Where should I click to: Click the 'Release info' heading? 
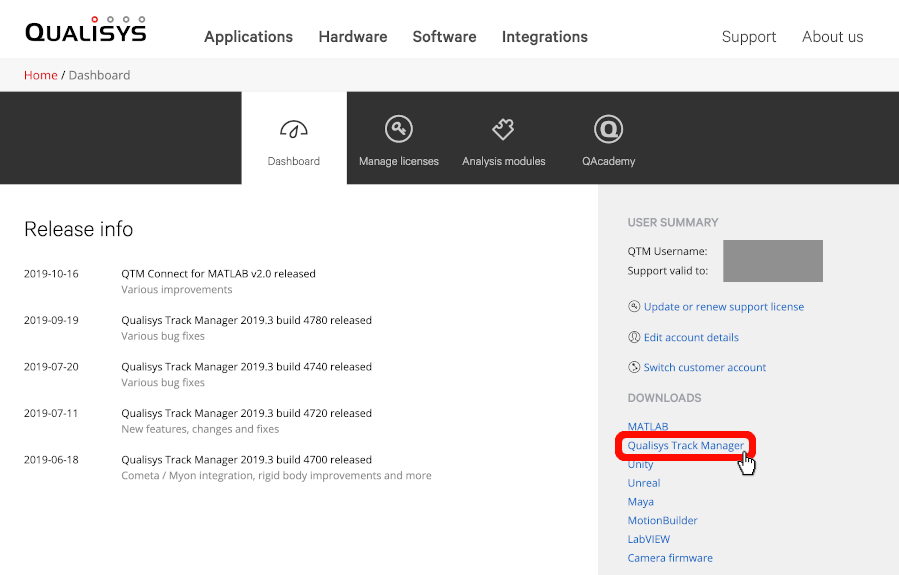tap(79, 229)
